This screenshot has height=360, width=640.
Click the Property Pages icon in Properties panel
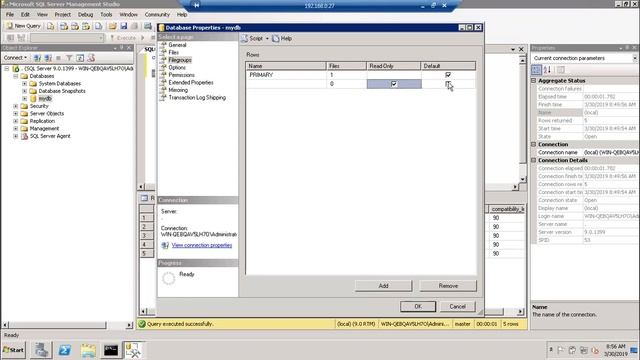pyautogui.click(x=561, y=70)
